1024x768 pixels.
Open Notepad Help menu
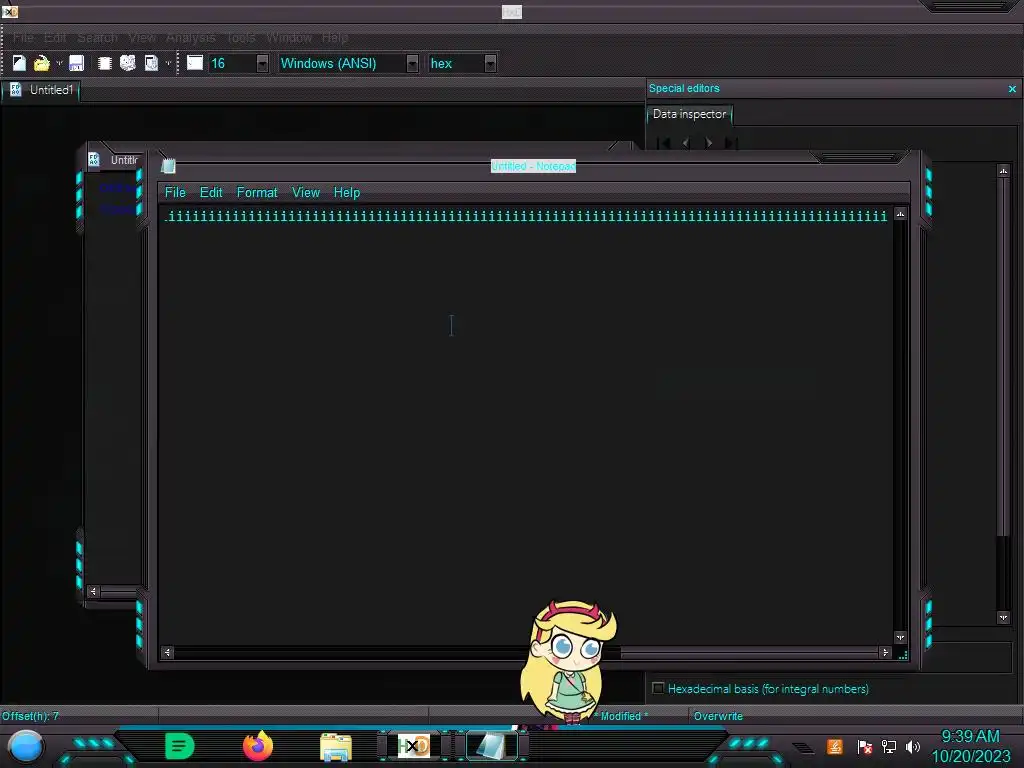pyautogui.click(x=347, y=193)
